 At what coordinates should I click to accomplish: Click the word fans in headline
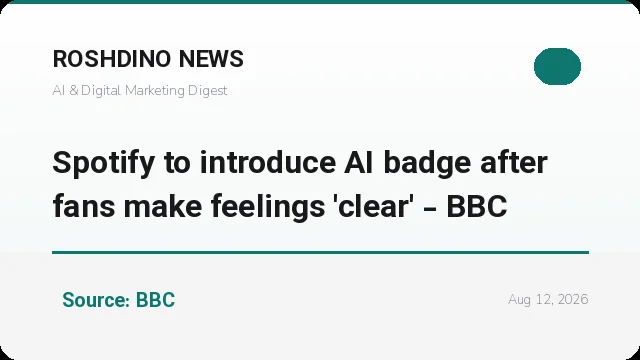[x=84, y=206]
